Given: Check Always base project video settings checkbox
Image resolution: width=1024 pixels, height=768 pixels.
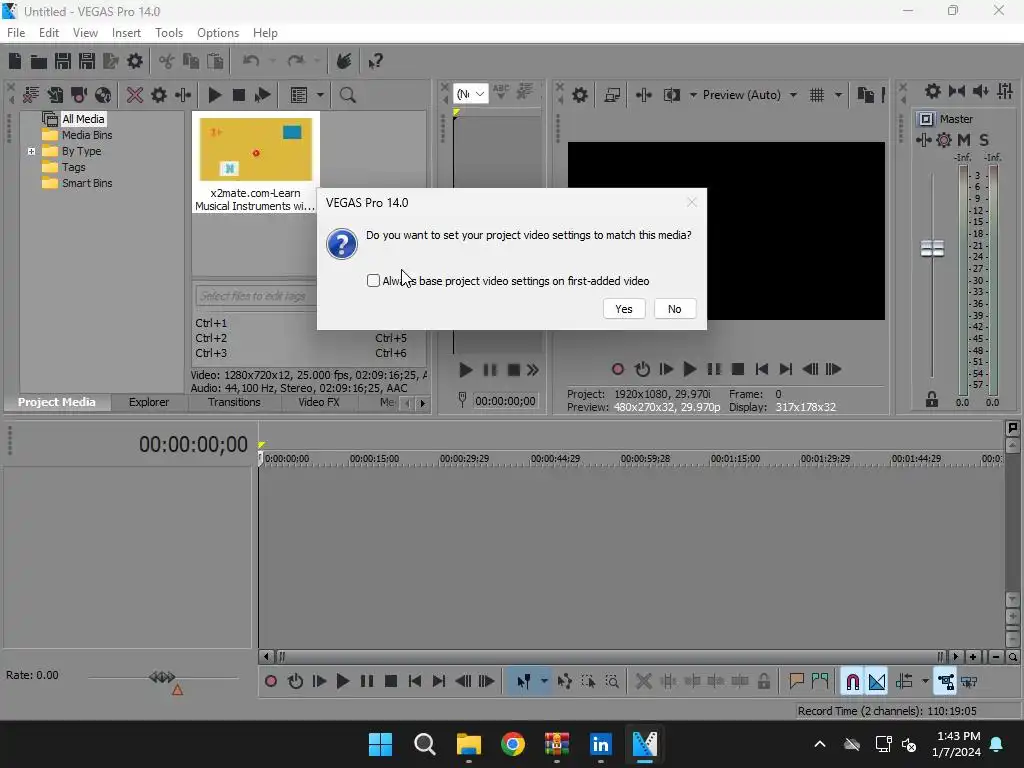Looking at the screenshot, I should pyautogui.click(x=373, y=281).
